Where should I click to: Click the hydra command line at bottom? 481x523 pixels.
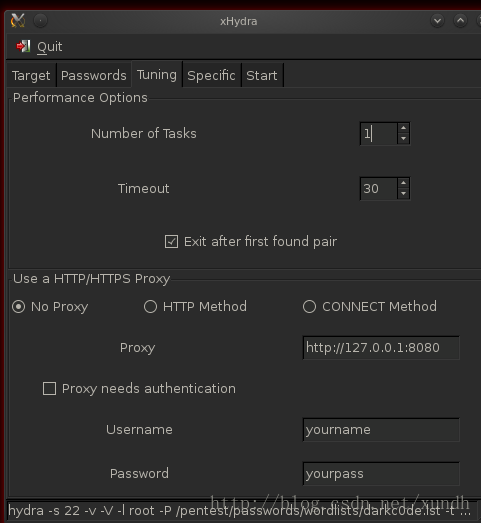[x=240, y=511]
